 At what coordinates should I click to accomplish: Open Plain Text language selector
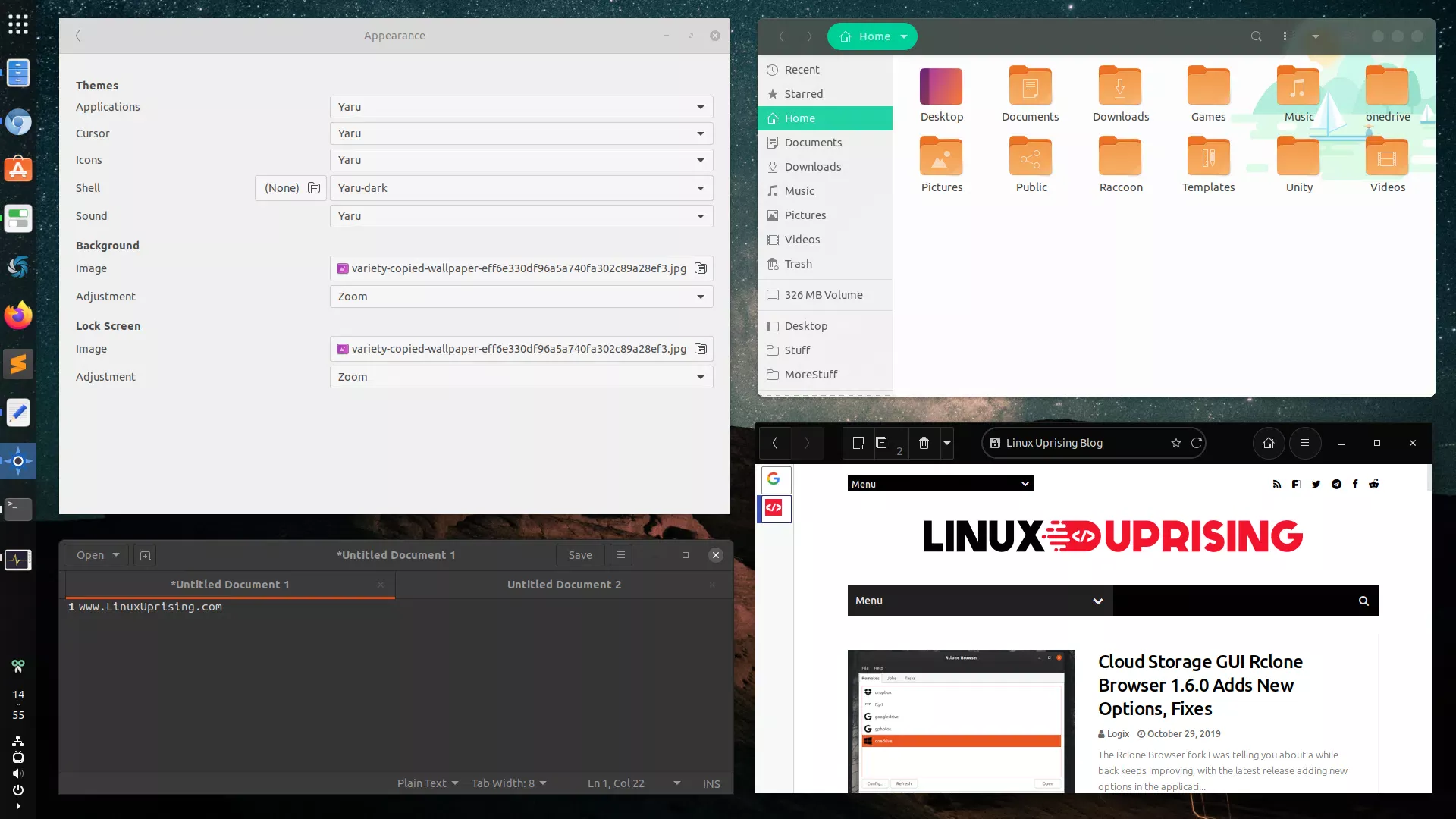[x=427, y=783]
